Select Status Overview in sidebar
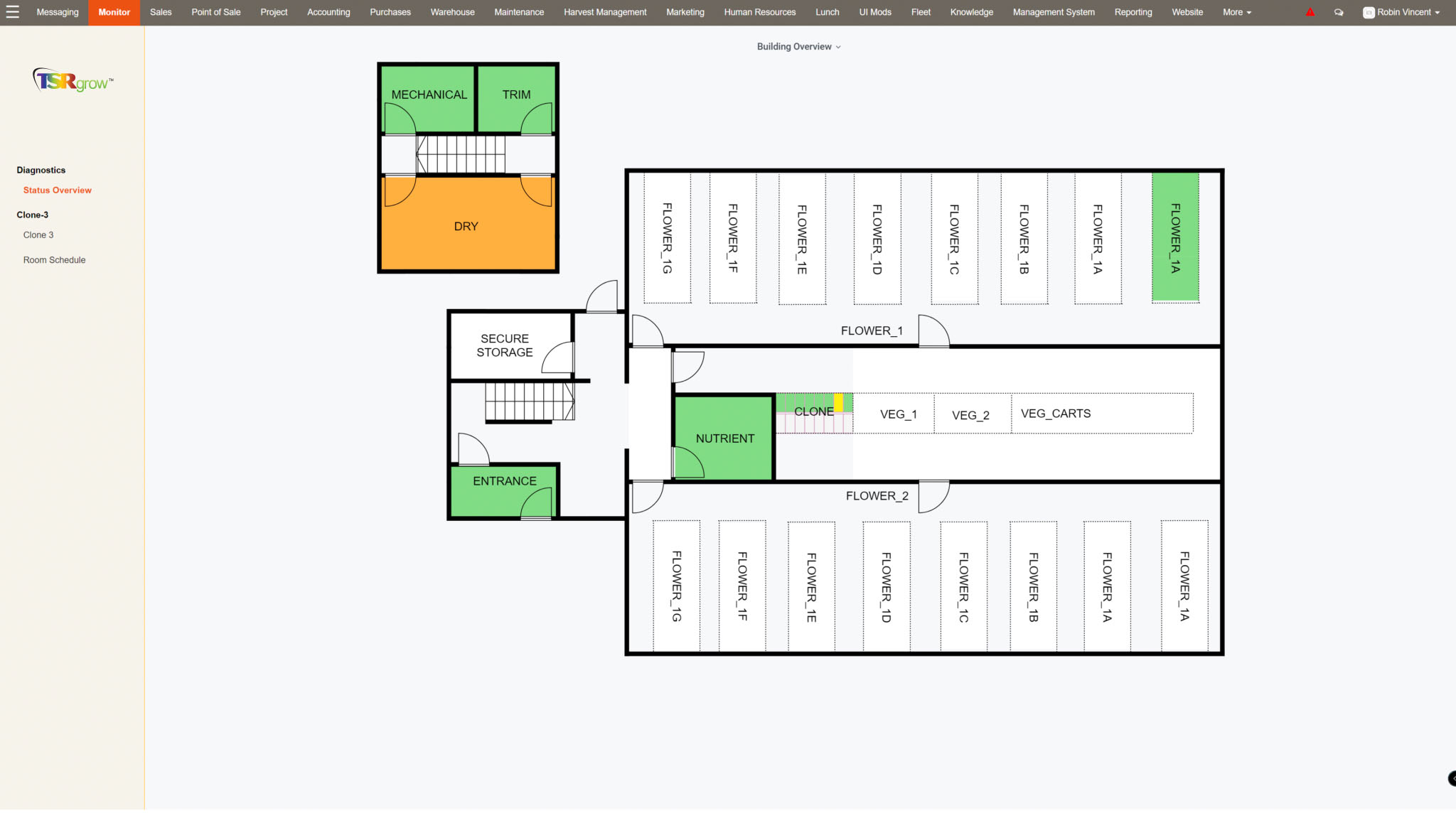 click(57, 190)
